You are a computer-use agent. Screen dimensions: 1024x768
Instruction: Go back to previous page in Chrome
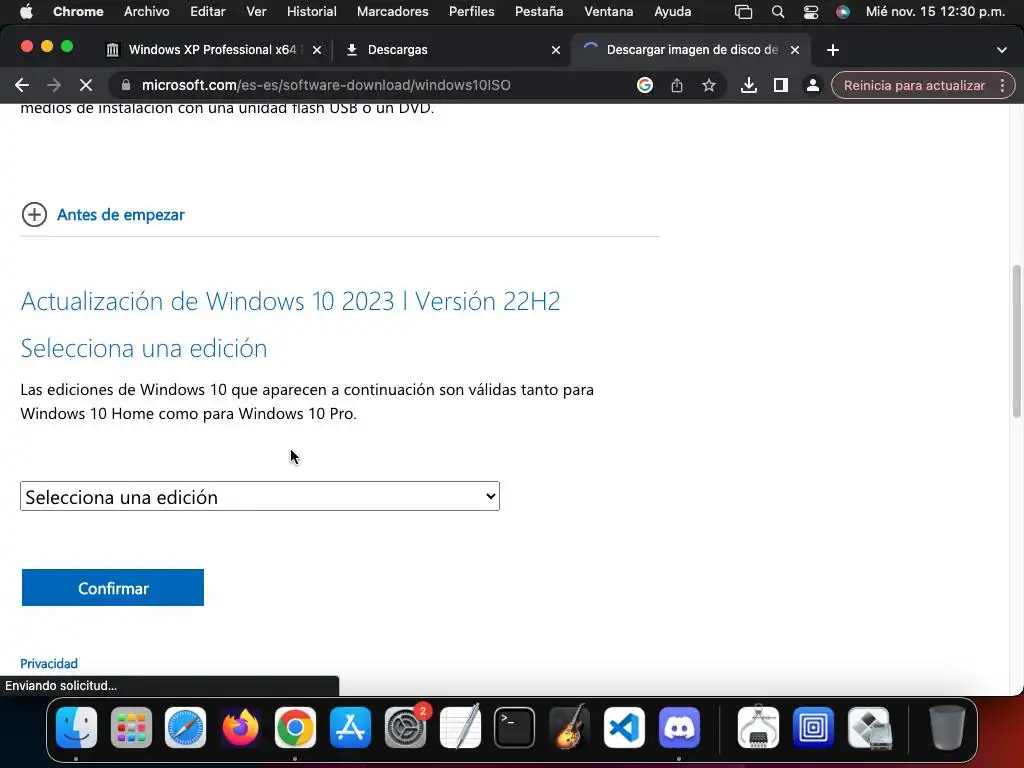tap(22, 86)
